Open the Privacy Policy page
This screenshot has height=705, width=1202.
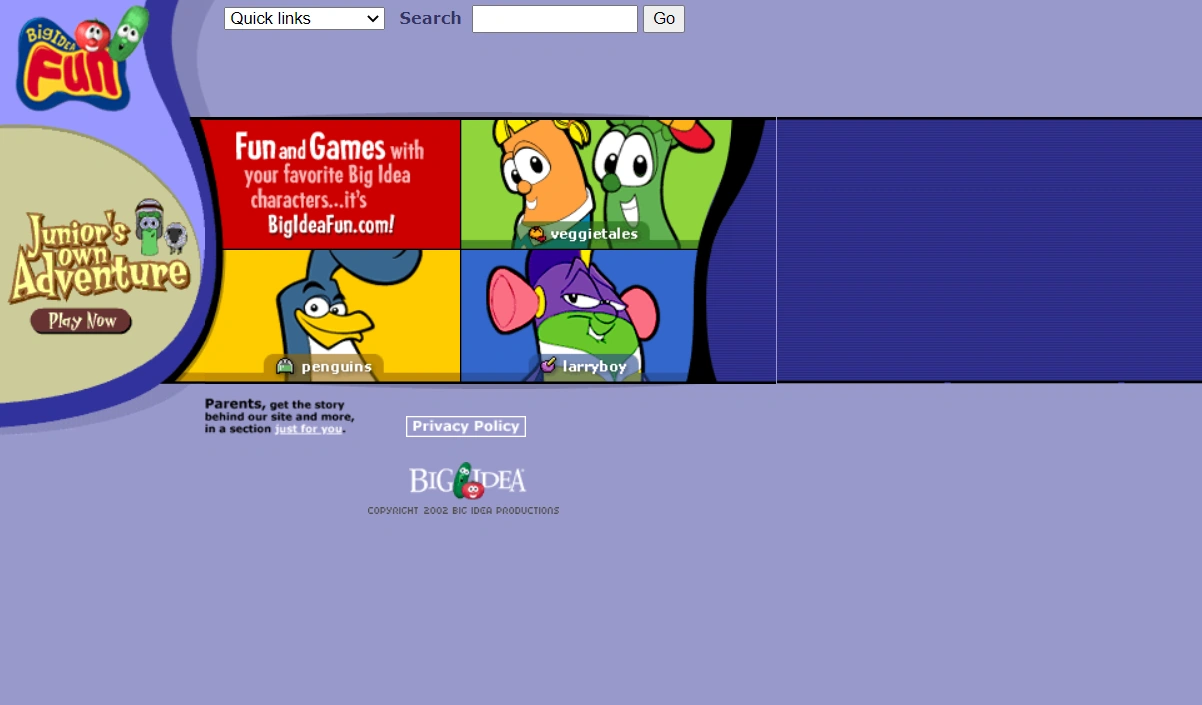click(465, 426)
